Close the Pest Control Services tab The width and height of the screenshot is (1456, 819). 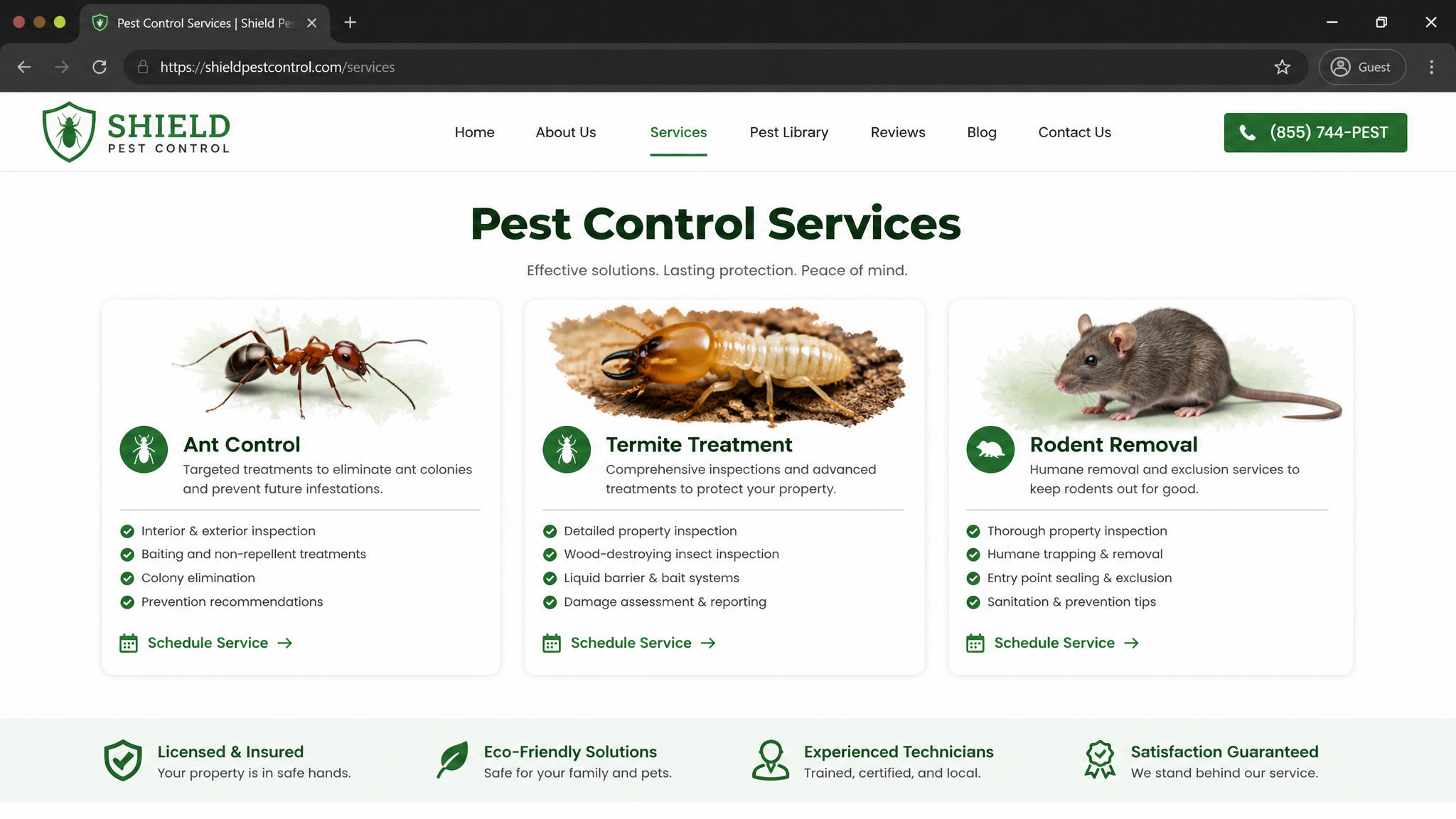311,23
